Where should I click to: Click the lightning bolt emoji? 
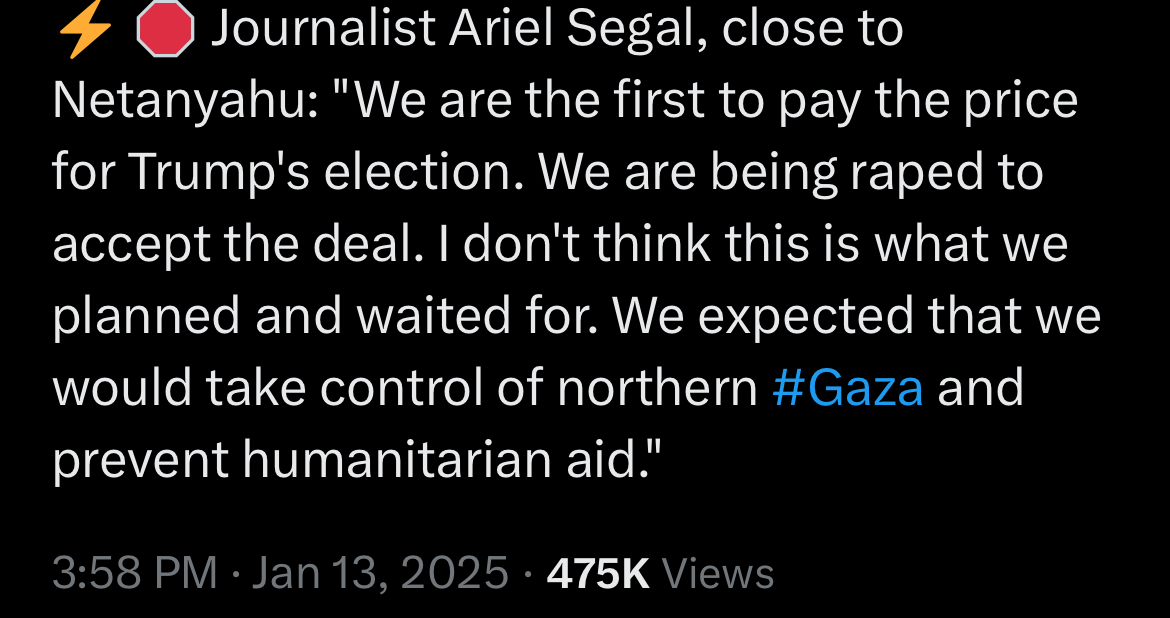point(84,31)
